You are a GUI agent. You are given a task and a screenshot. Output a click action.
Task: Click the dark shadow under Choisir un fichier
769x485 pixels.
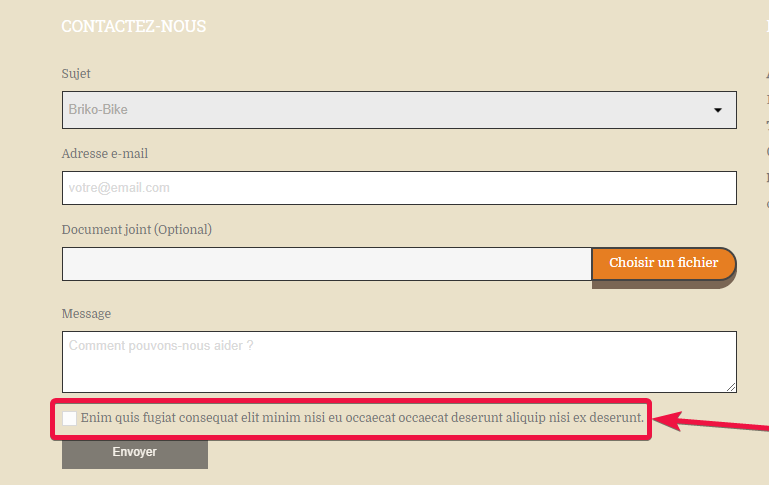point(664,284)
